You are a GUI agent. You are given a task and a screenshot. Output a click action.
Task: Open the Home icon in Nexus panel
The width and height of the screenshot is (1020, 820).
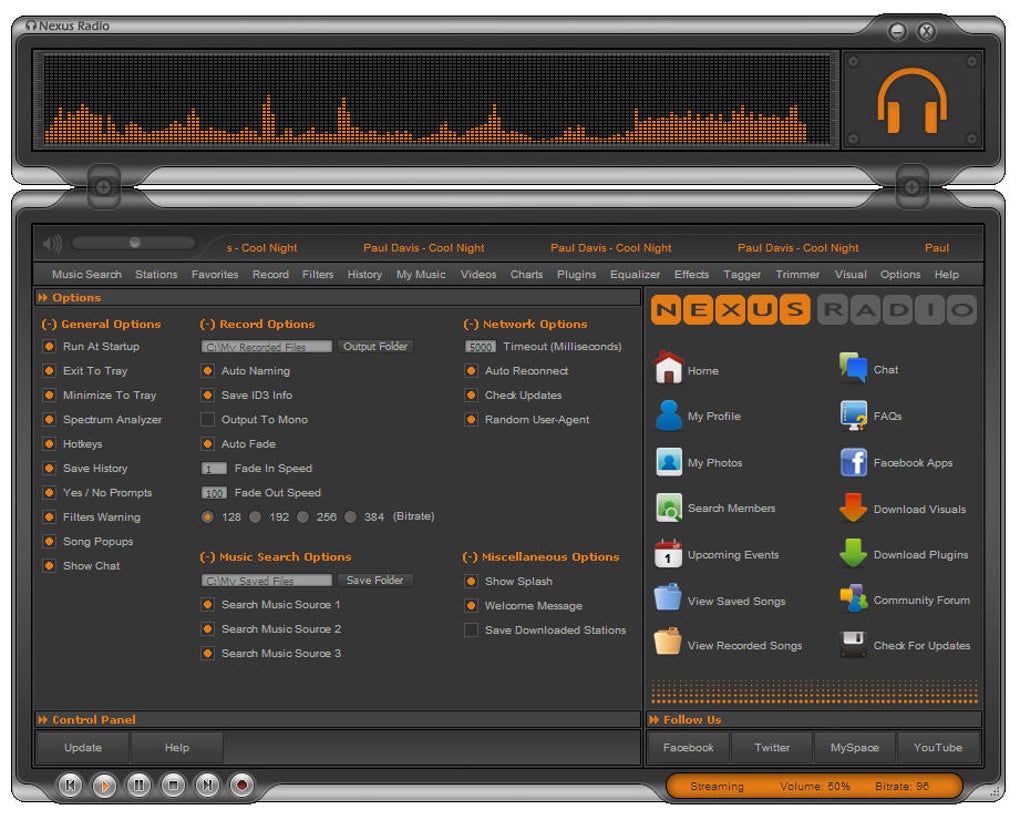tap(668, 367)
